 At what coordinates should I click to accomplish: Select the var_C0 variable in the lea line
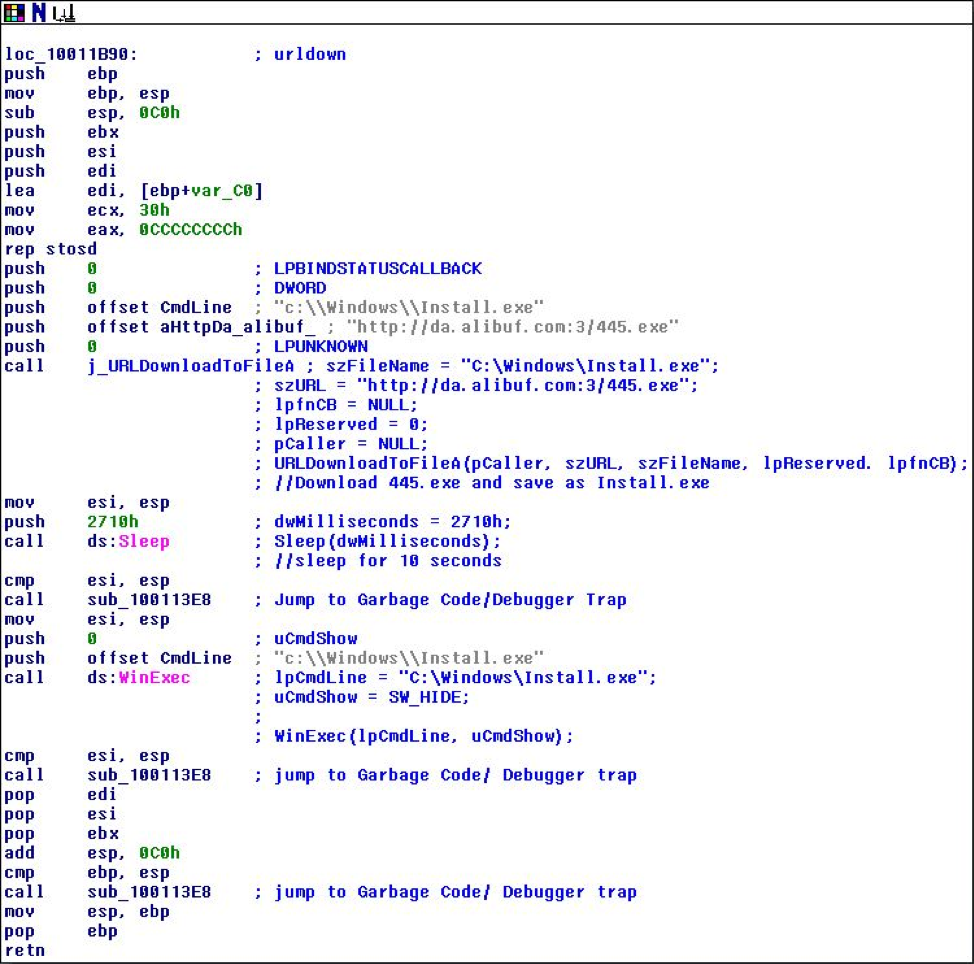click(x=221, y=191)
